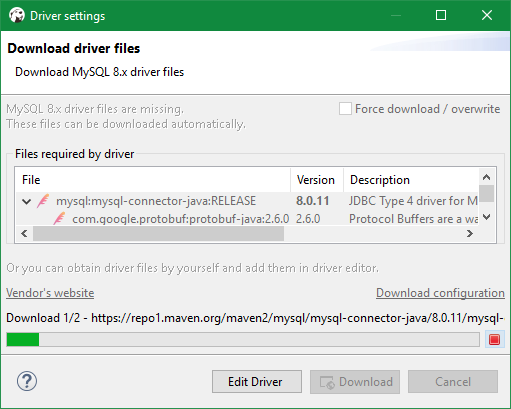
Task: Click the files list scroll down arrow
Action: coord(487,217)
